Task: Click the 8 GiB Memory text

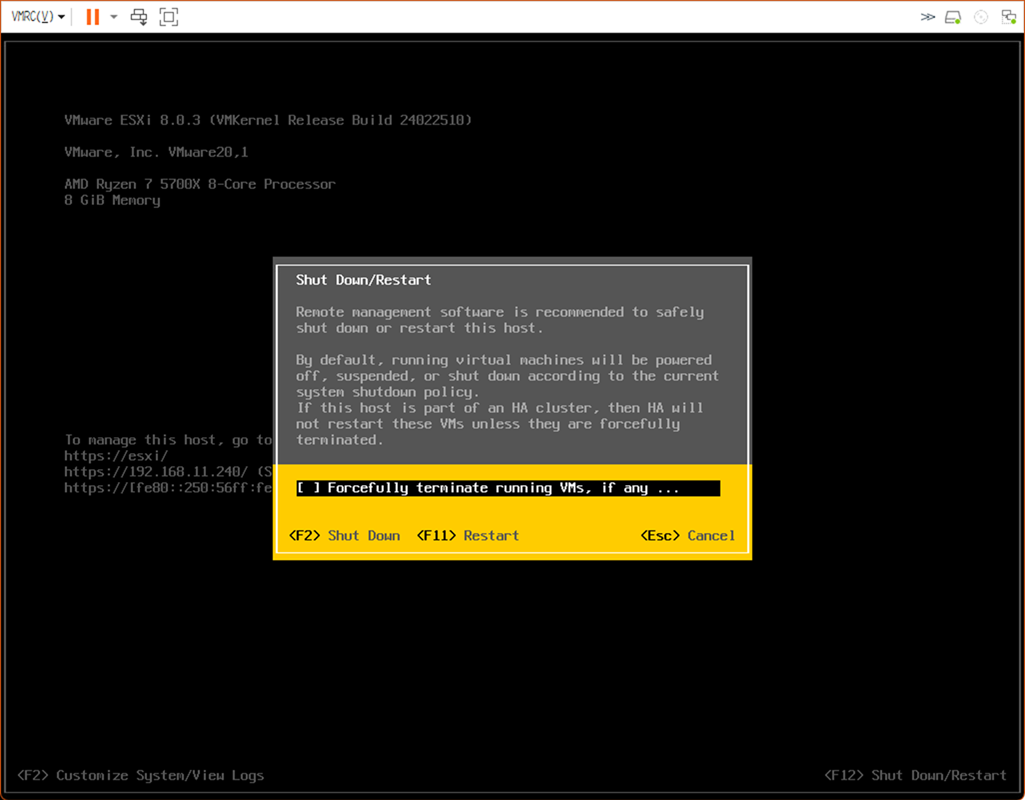Action: (112, 201)
